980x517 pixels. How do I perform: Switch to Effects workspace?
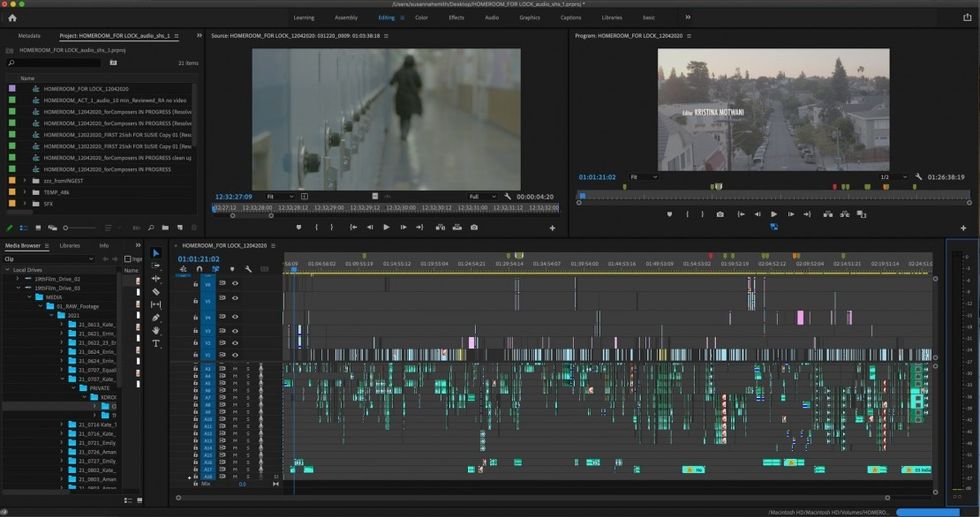coord(456,18)
